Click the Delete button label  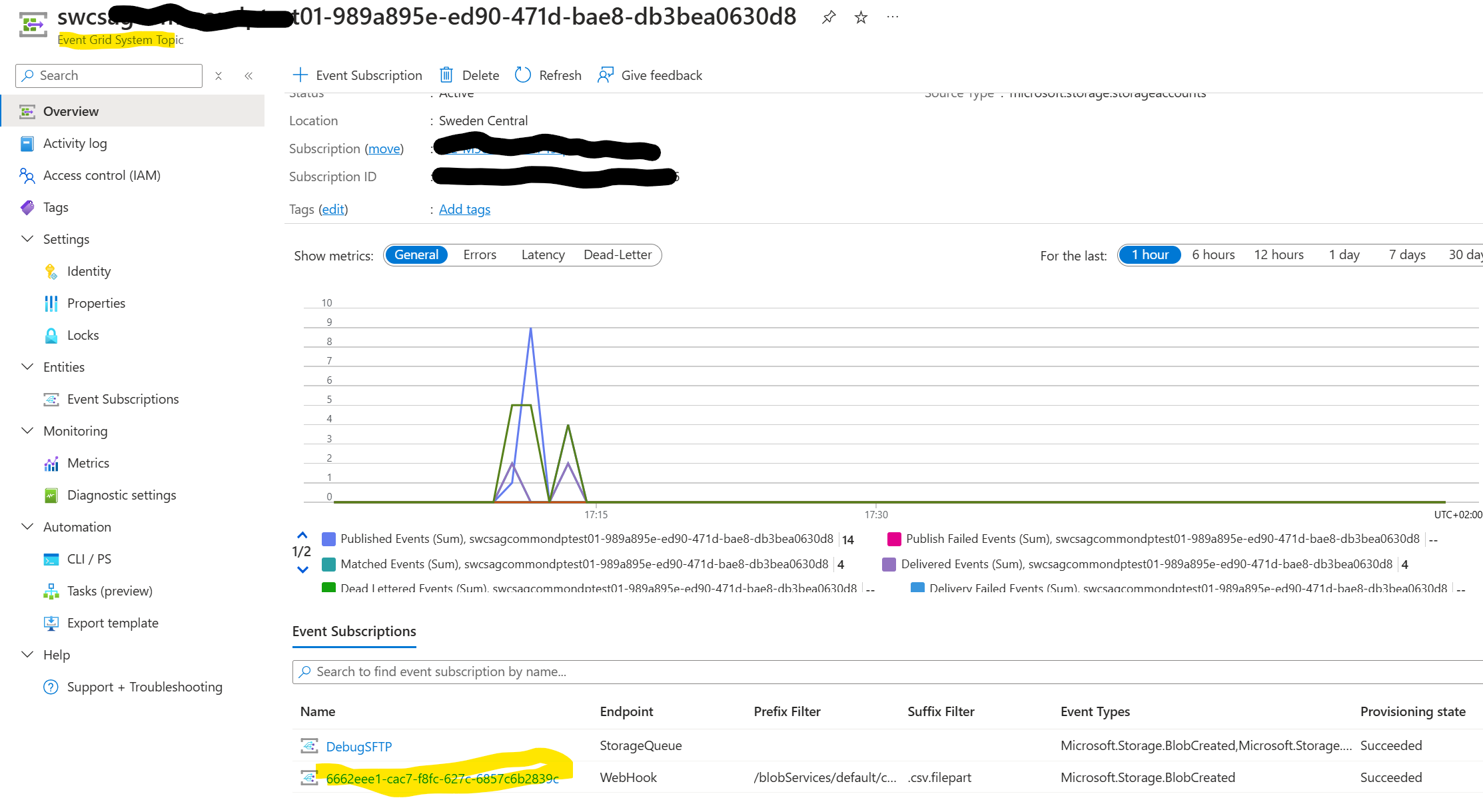click(x=480, y=75)
